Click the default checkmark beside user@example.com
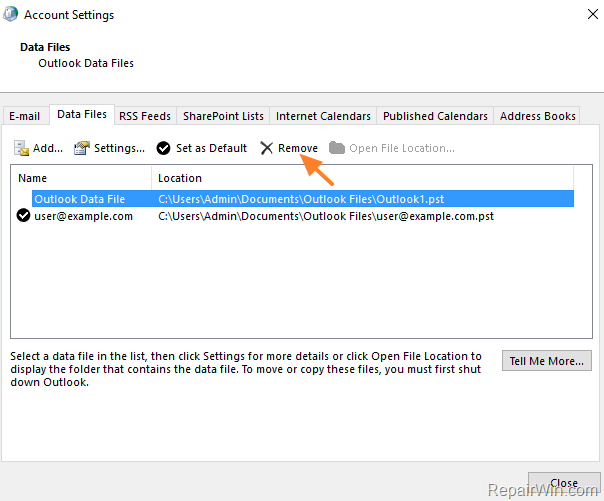Screen dimensions: 604x501 pyautogui.click(x=23, y=216)
